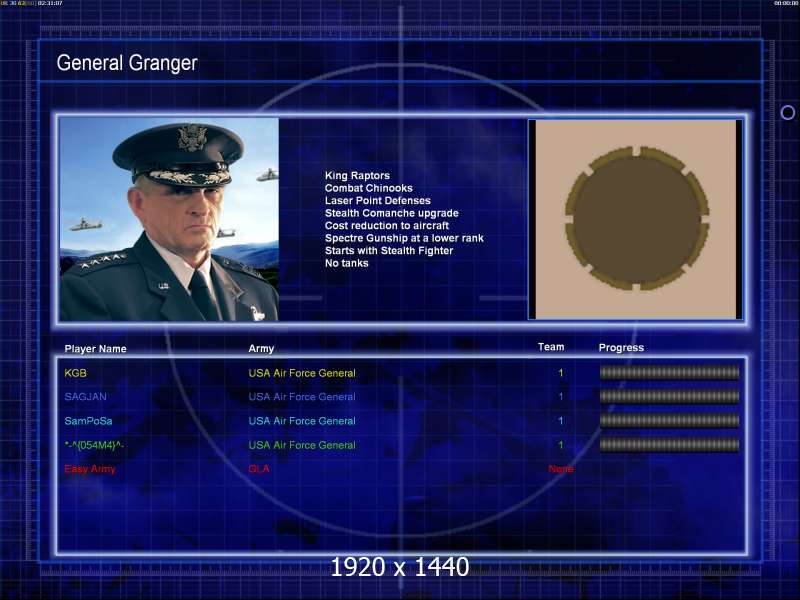Click the GLA army entry
This screenshot has height=600, width=800.
[259, 469]
